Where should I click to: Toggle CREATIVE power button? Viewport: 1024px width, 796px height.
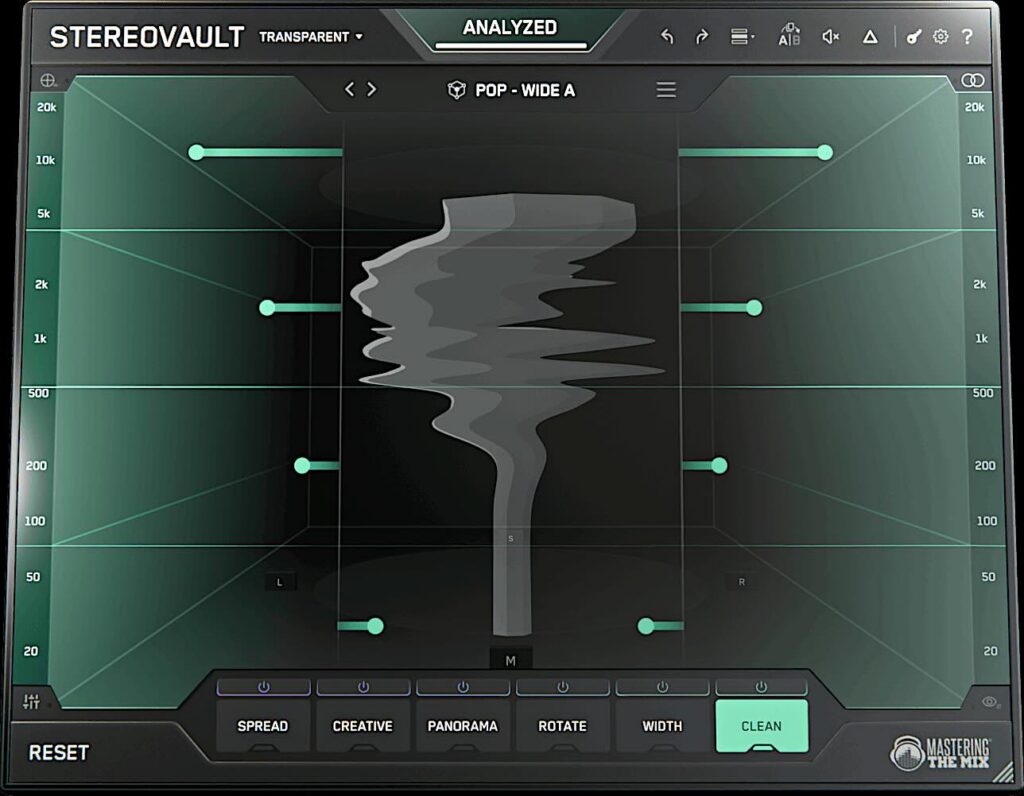coord(363,687)
